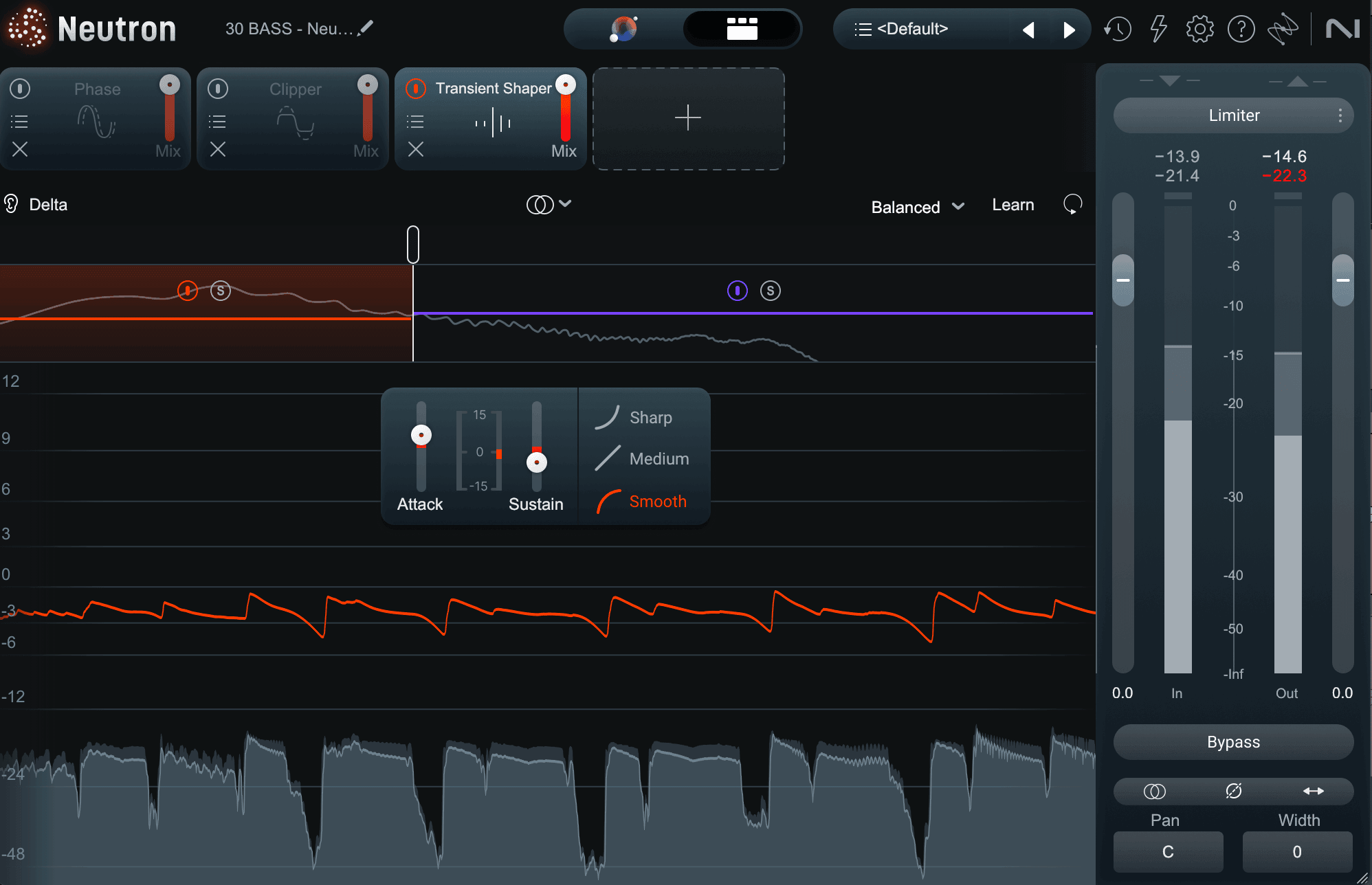Select the Sharp contour curve icon
The height and width of the screenshot is (885, 1372).
[x=608, y=417]
